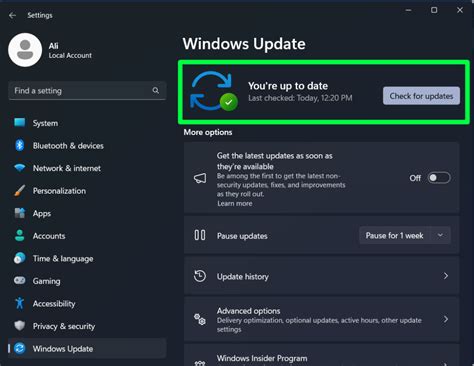This screenshot has width=474, height=366.
Task: Open Accessibility settings
Action: 87,304
